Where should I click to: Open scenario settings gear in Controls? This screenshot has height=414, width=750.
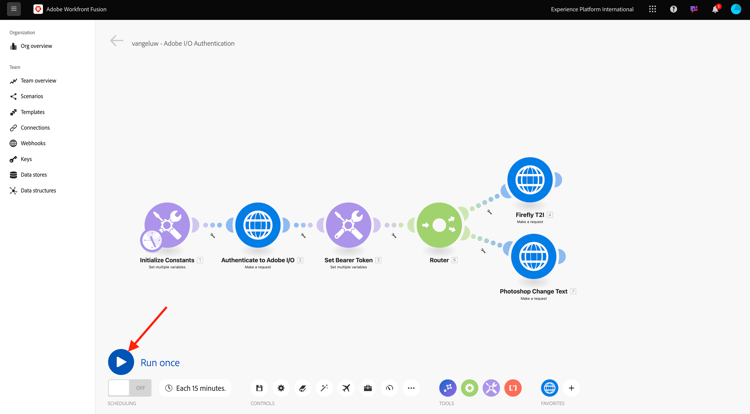[x=281, y=388]
